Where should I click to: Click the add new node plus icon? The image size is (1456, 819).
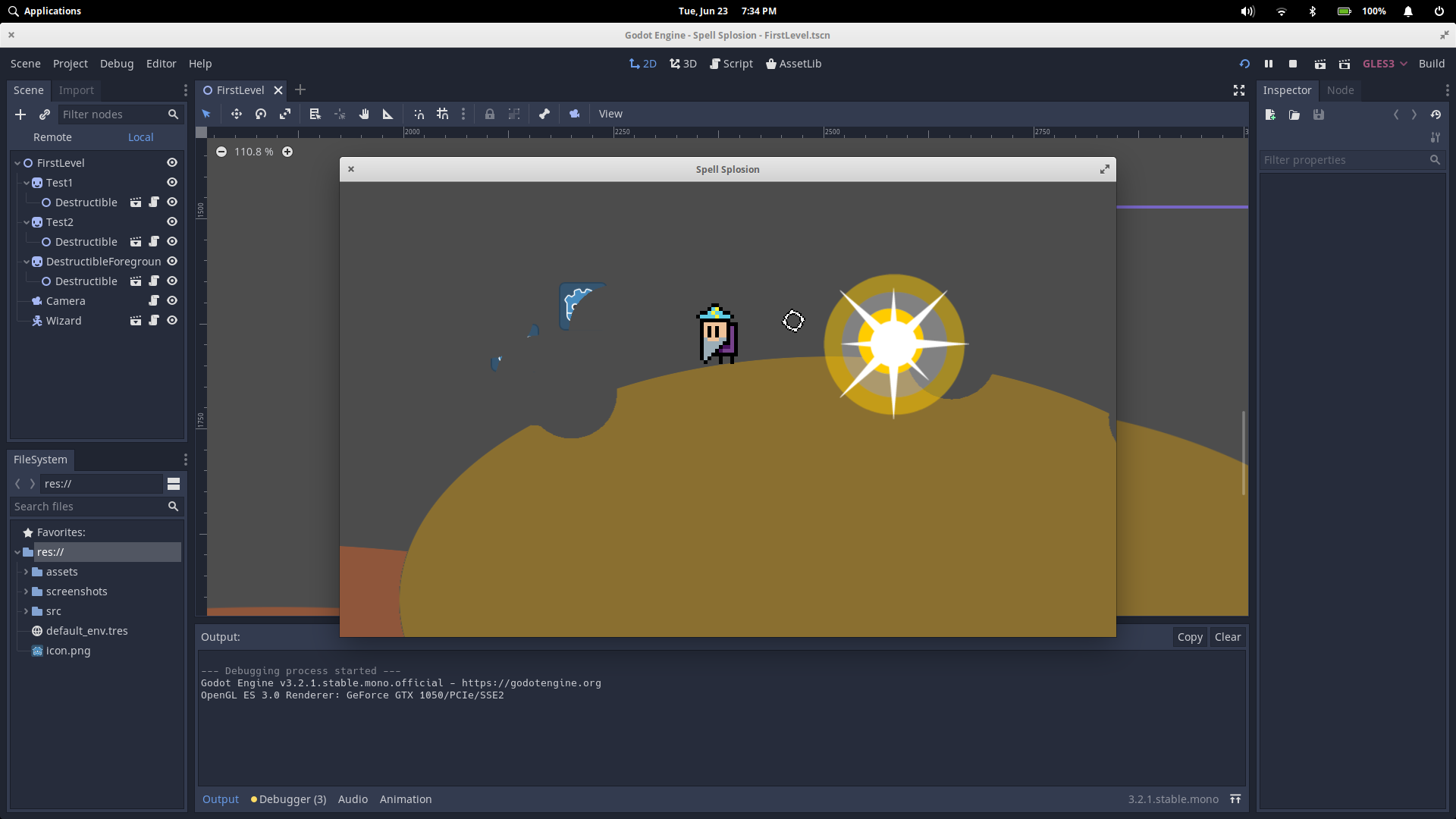(20, 115)
